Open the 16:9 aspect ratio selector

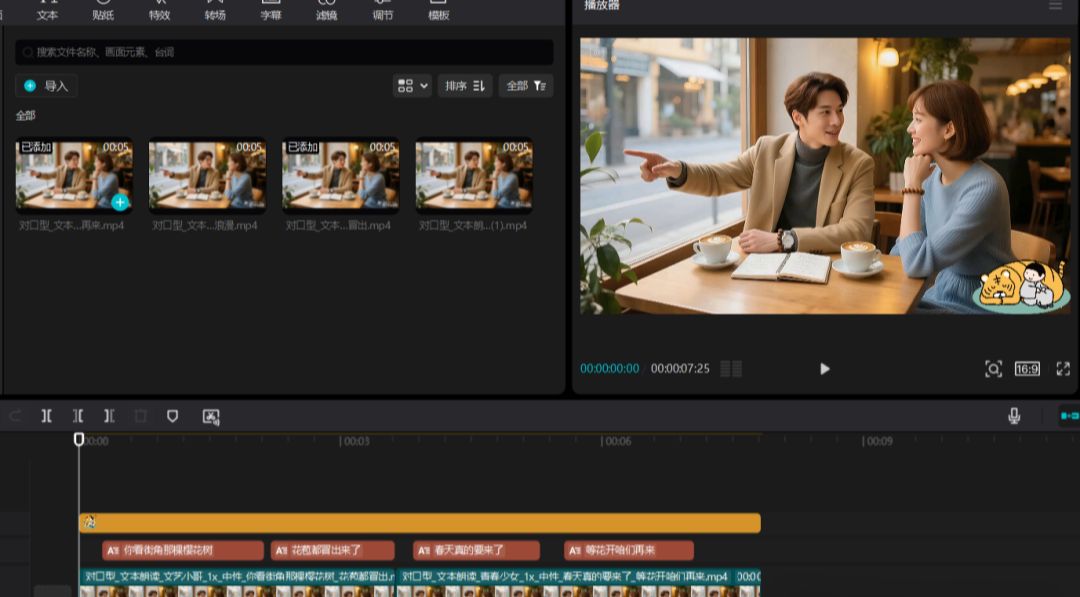(1027, 369)
